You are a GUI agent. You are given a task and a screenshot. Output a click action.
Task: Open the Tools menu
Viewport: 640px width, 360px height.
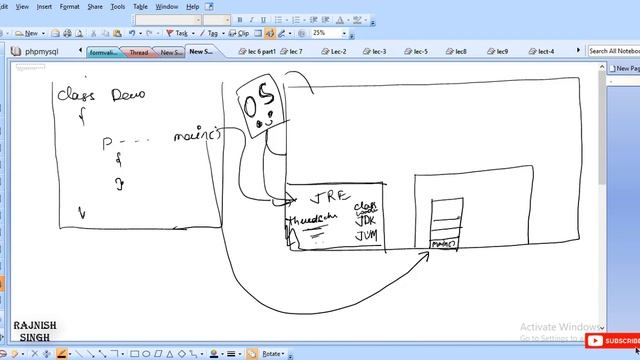[118, 7]
